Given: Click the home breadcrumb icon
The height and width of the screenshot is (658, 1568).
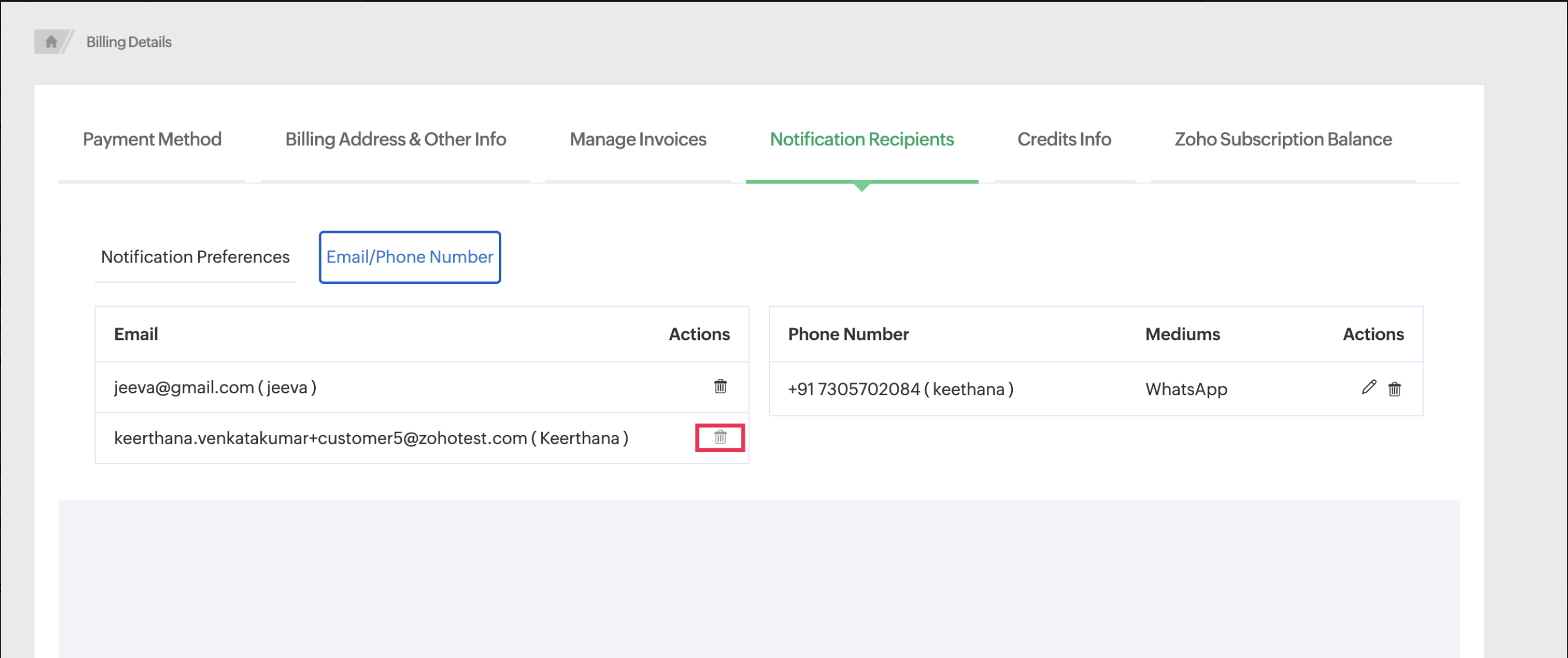Looking at the screenshot, I should (x=51, y=41).
